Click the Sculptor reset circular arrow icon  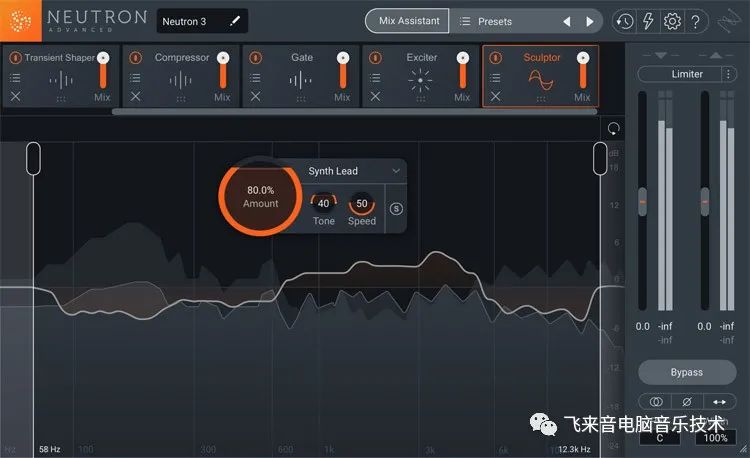pyautogui.click(x=613, y=129)
